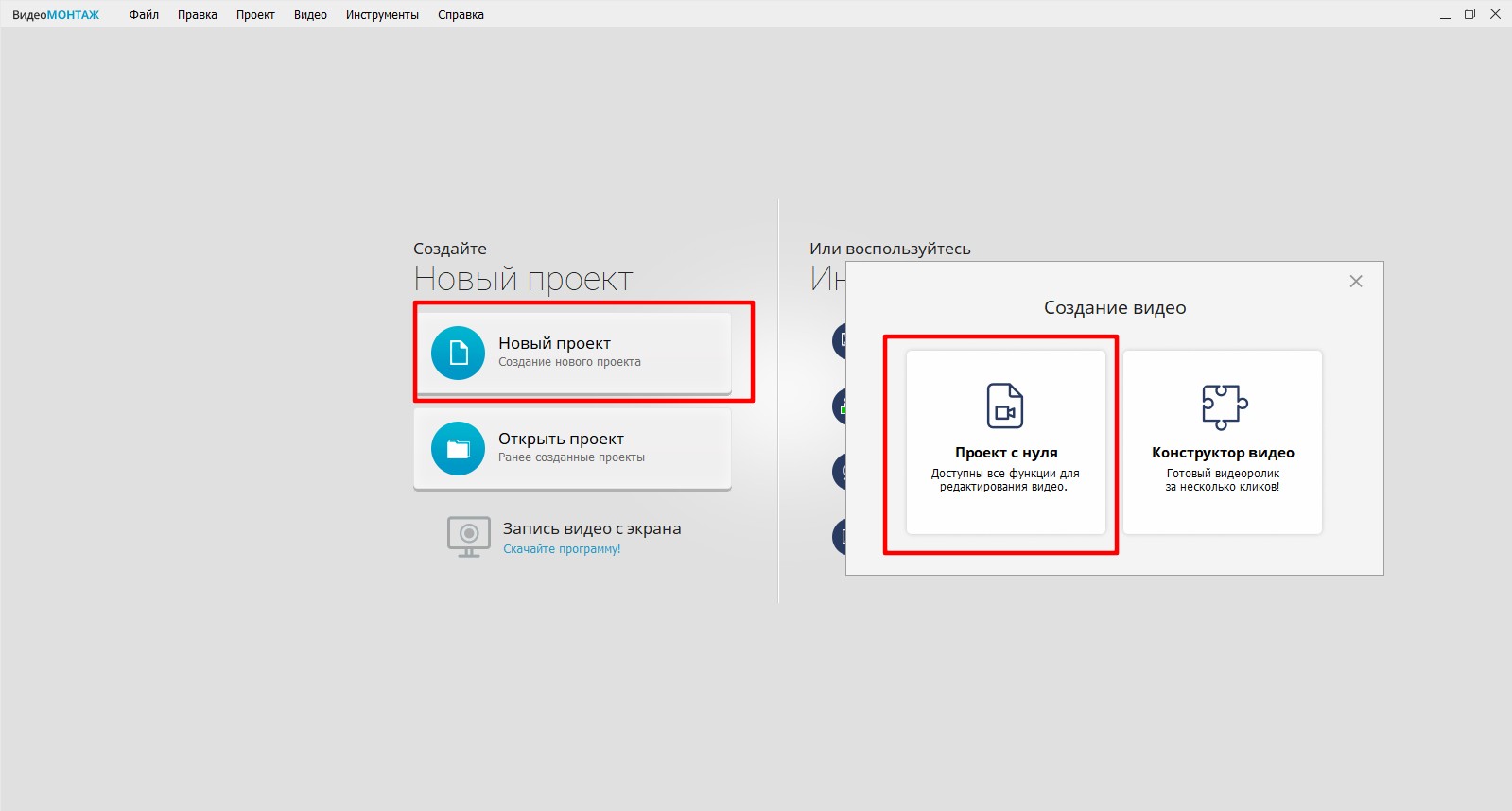Restore down the ВидеоМОНТАЖ window
This screenshot has width=1512, height=811.
coord(1469,14)
